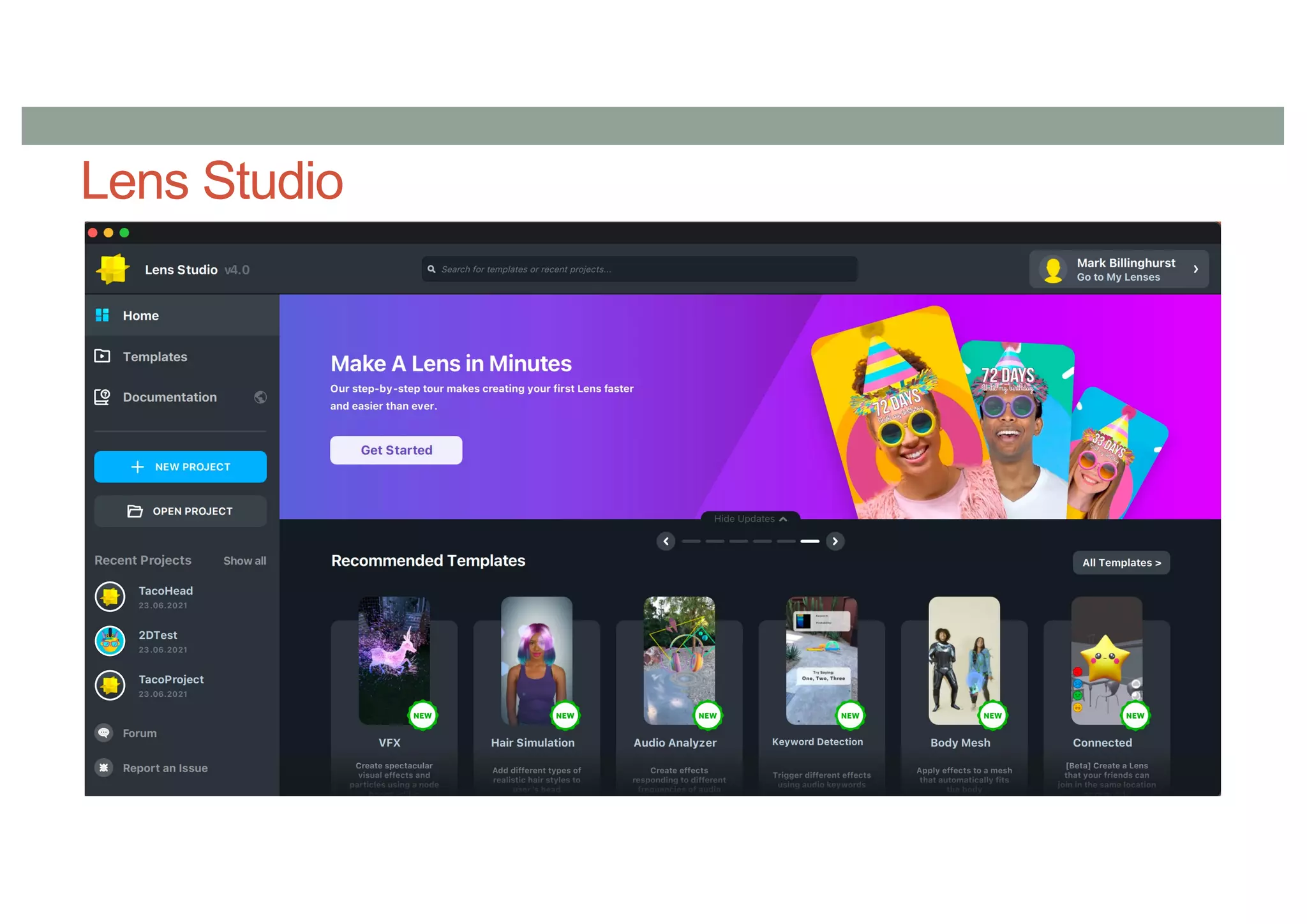Collapse banner with Hide Updates
This screenshot has height=924, width=1307.
[751, 519]
